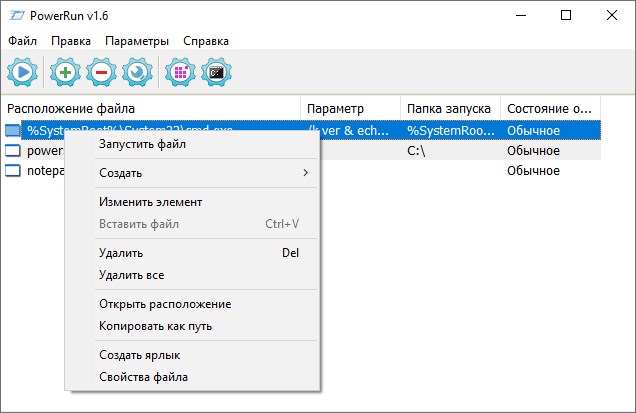The image size is (636, 413).
Task: Choose Открыть расположение menu entry
Action: (165, 304)
